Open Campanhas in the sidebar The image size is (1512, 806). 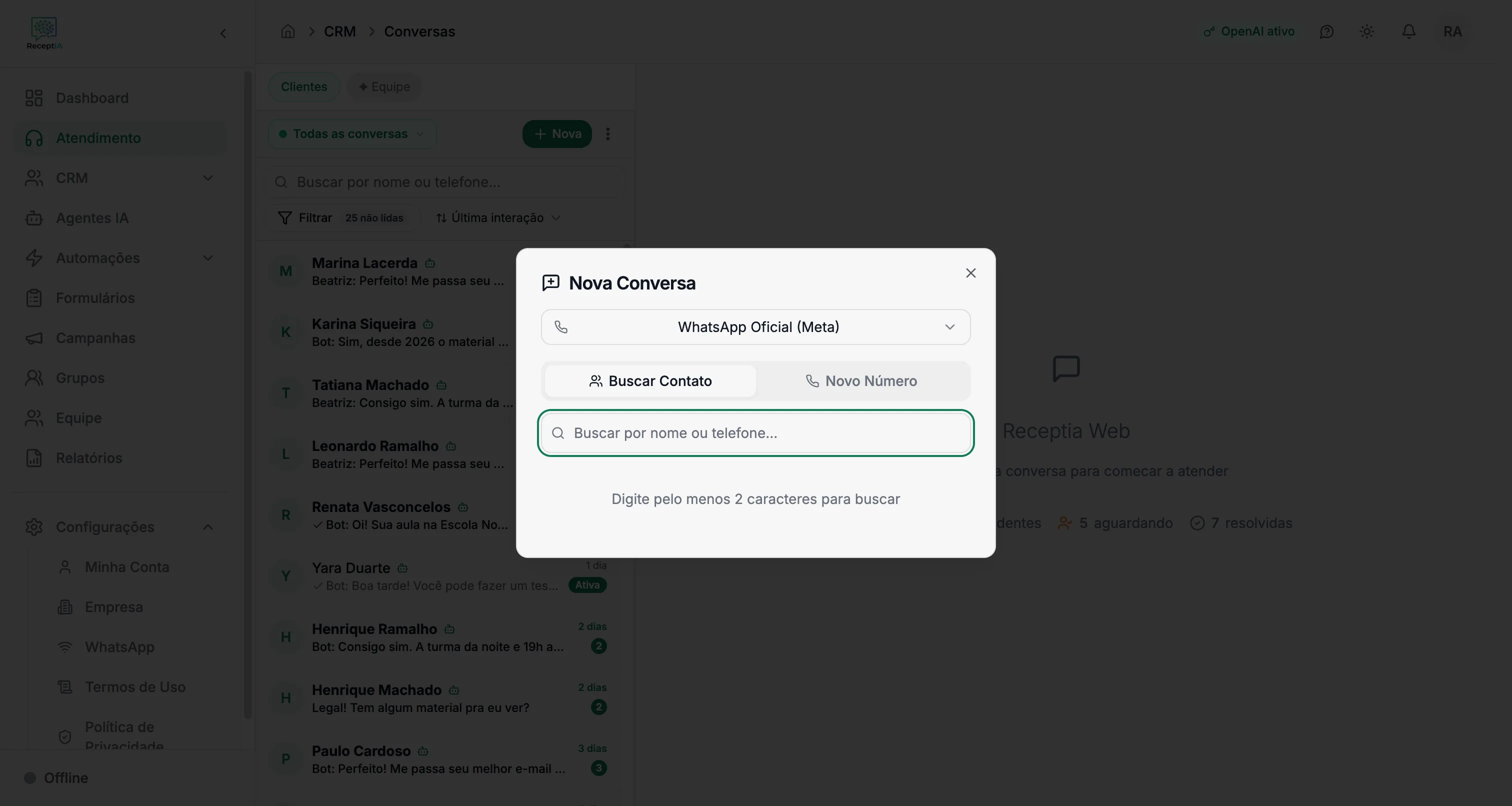pos(119,337)
